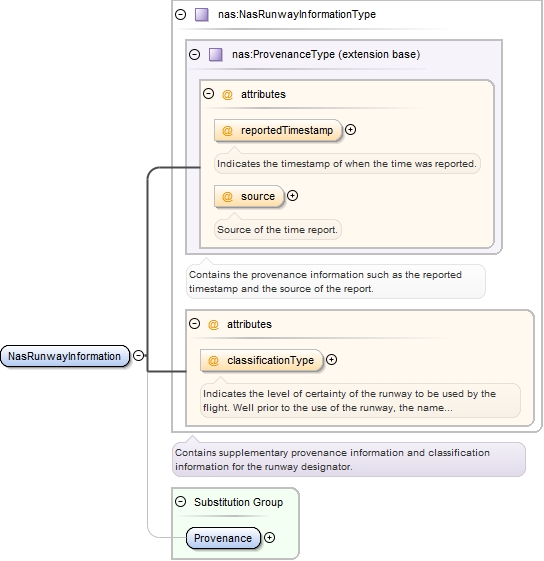Click the runway designator description annotation
The width and height of the screenshot is (544, 561).
point(349,459)
